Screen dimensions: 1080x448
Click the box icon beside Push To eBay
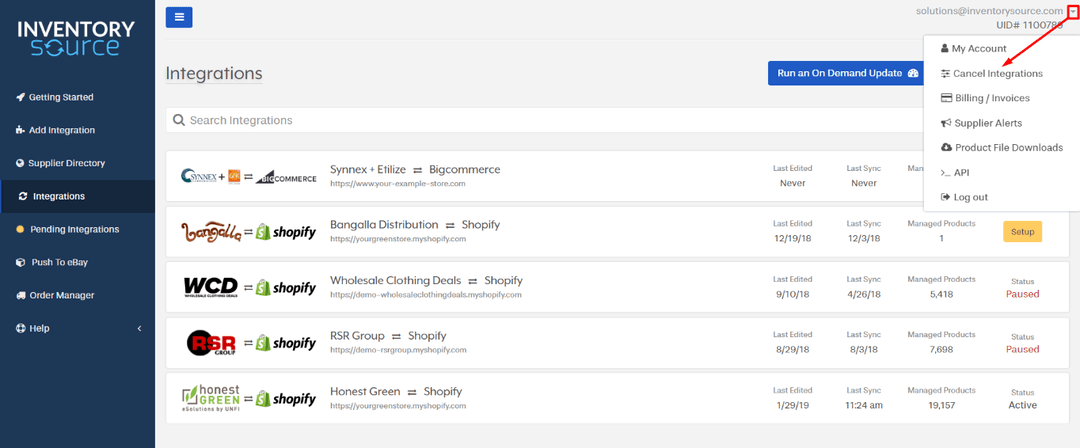(x=21, y=263)
